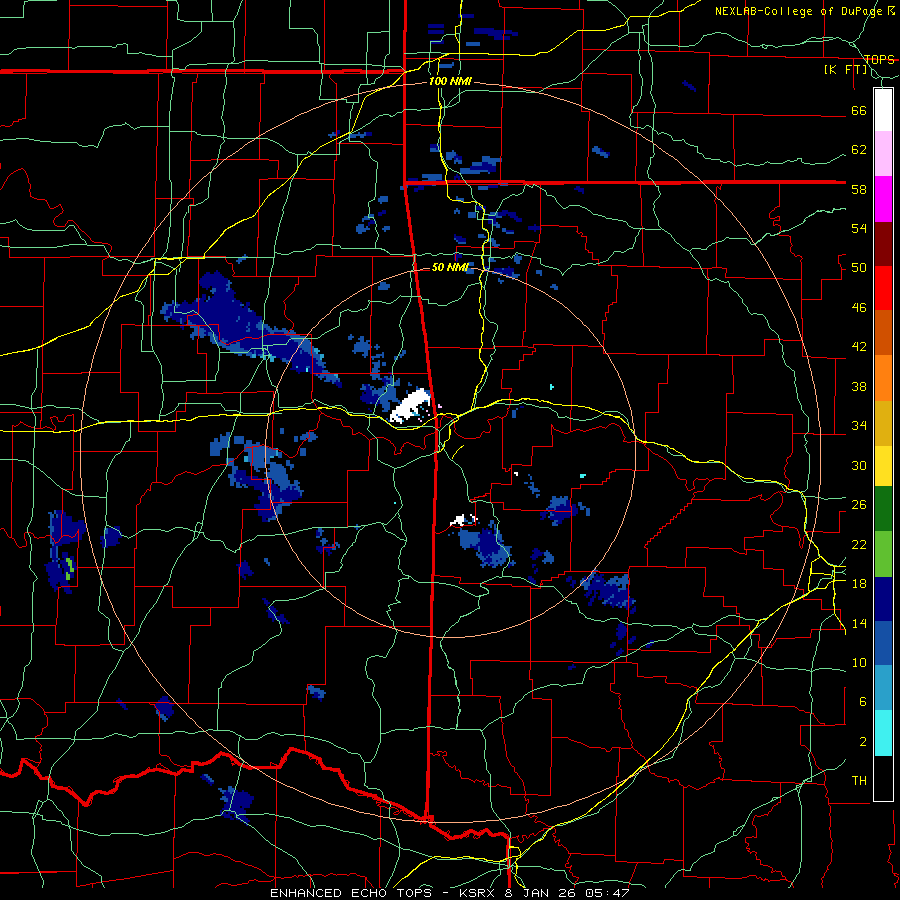
Task: Click the small white echo south of center
Action: (463, 520)
